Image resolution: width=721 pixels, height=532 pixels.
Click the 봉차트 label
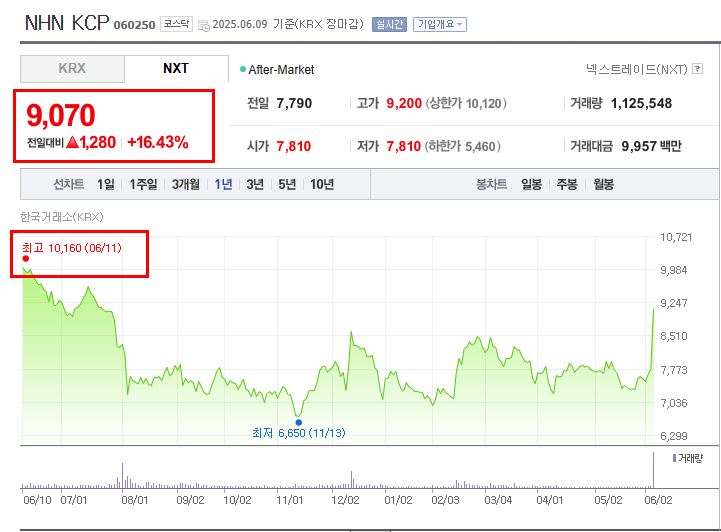click(x=492, y=184)
